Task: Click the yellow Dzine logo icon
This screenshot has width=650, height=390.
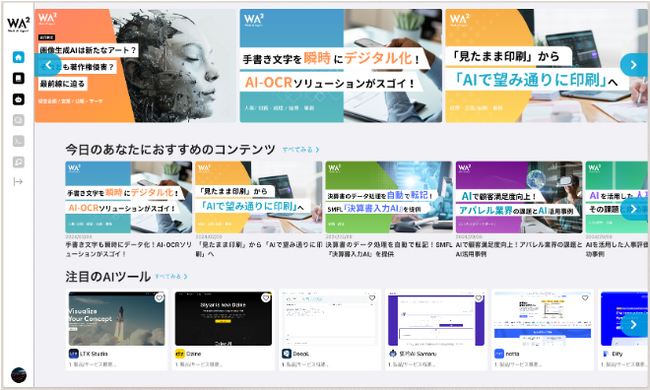Action: [x=179, y=354]
